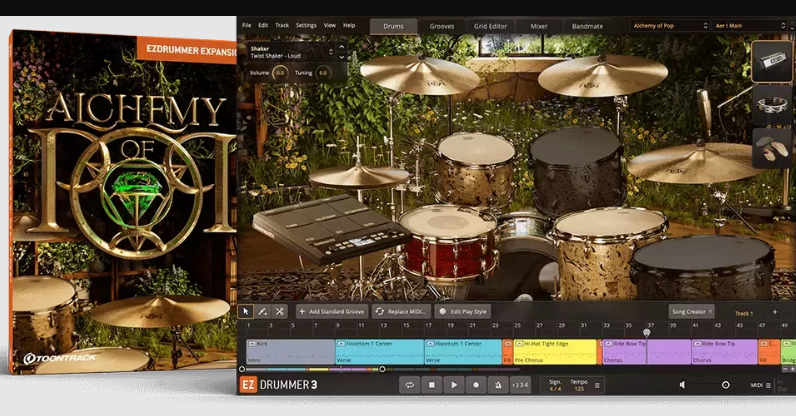This screenshot has height=416, width=796.
Task: Add a new track with plus icon
Action: [x=775, y=312]
